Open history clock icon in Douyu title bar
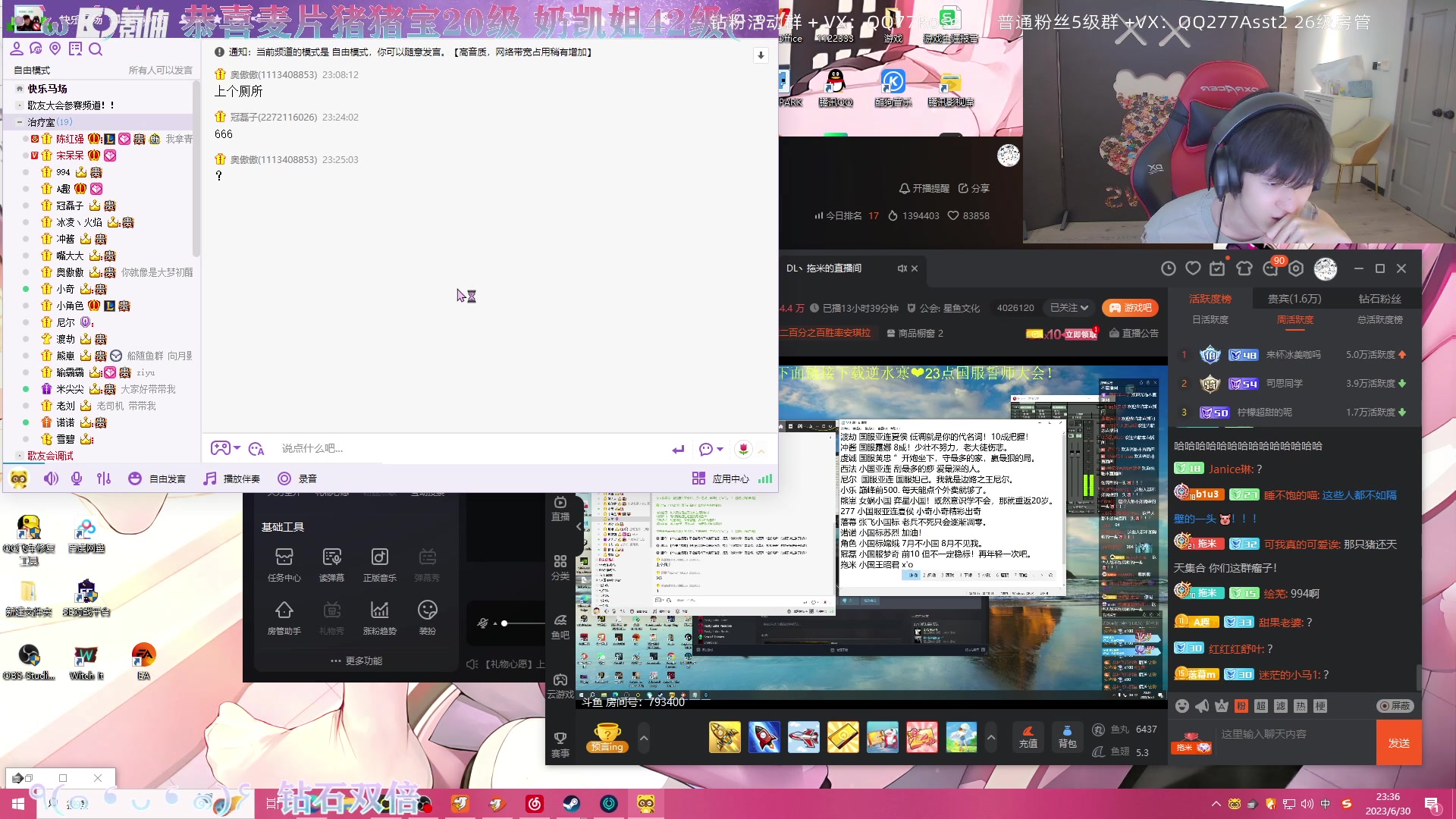 point(1169,268)
